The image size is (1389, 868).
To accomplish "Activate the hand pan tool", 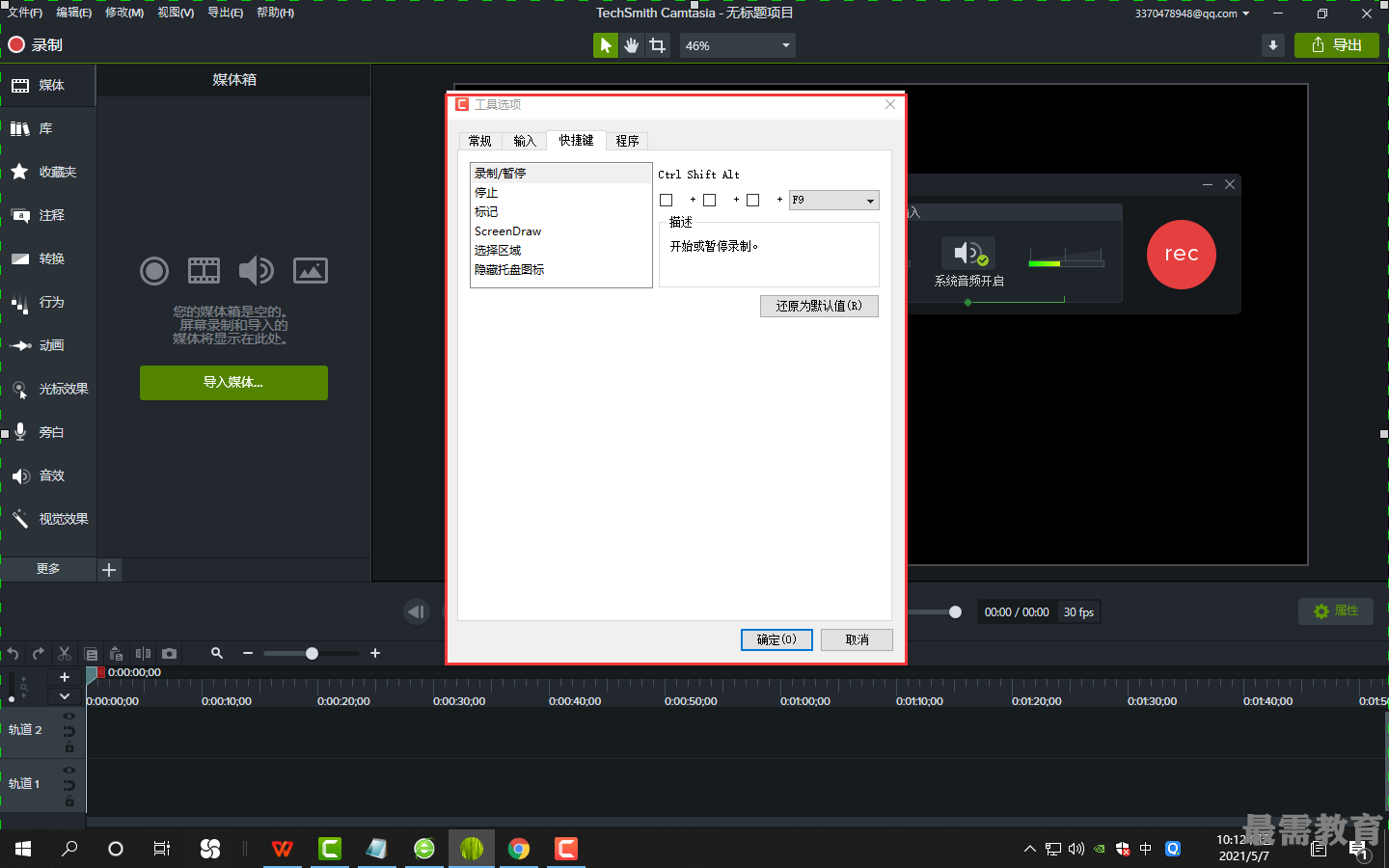I will tap(632, 45).
